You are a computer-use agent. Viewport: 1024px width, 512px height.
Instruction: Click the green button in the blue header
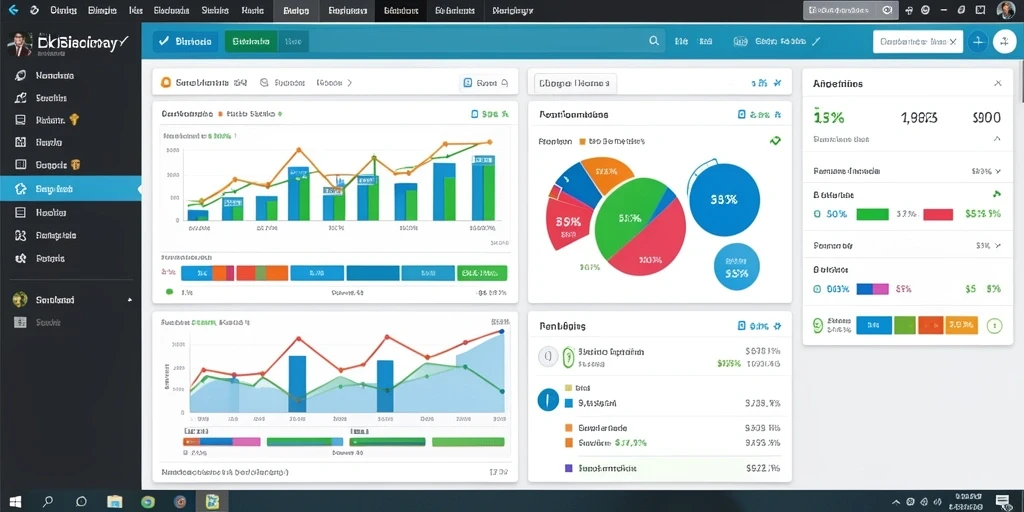click(251, 41)
